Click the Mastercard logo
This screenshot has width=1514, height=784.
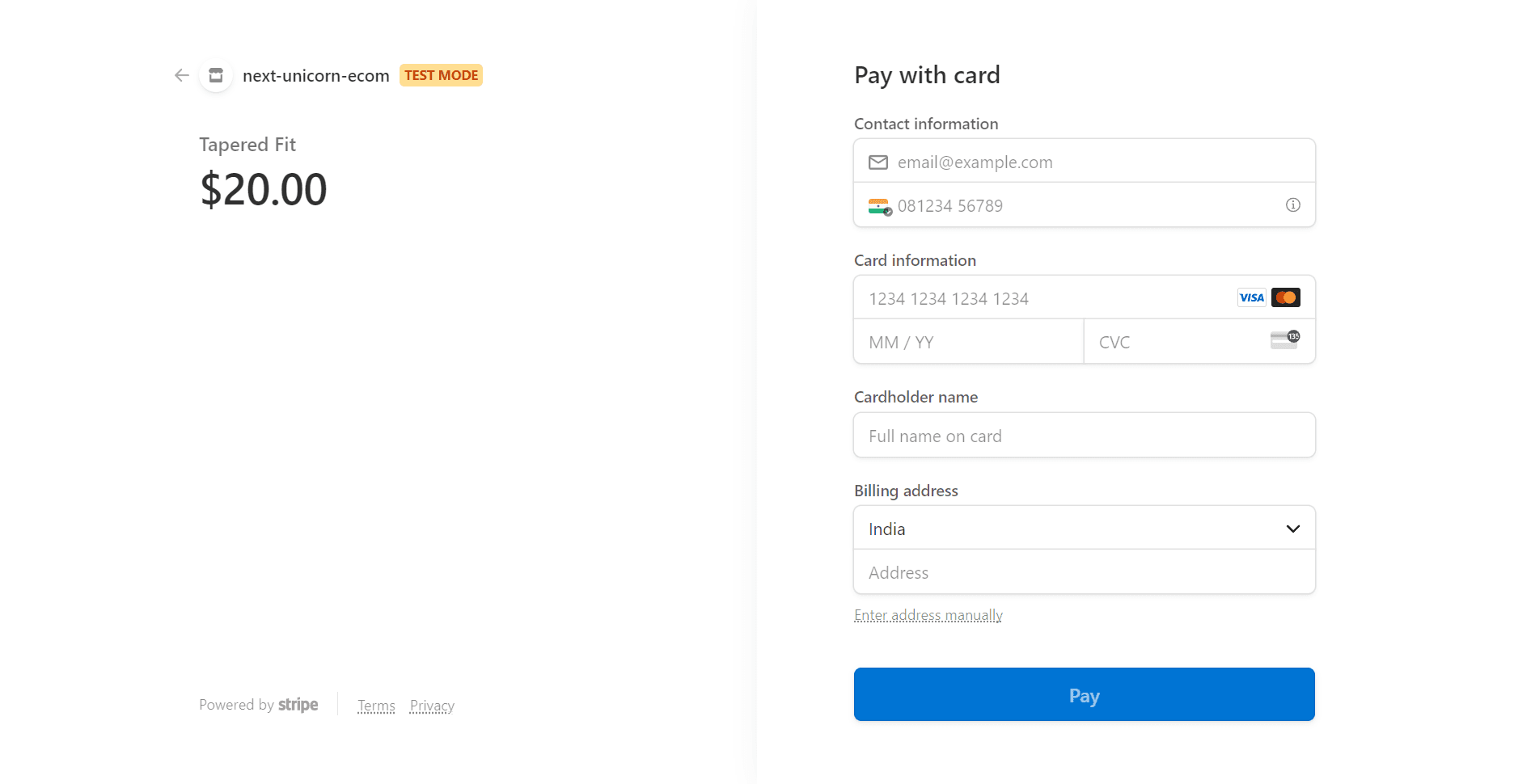click(x=1286, y=297)
